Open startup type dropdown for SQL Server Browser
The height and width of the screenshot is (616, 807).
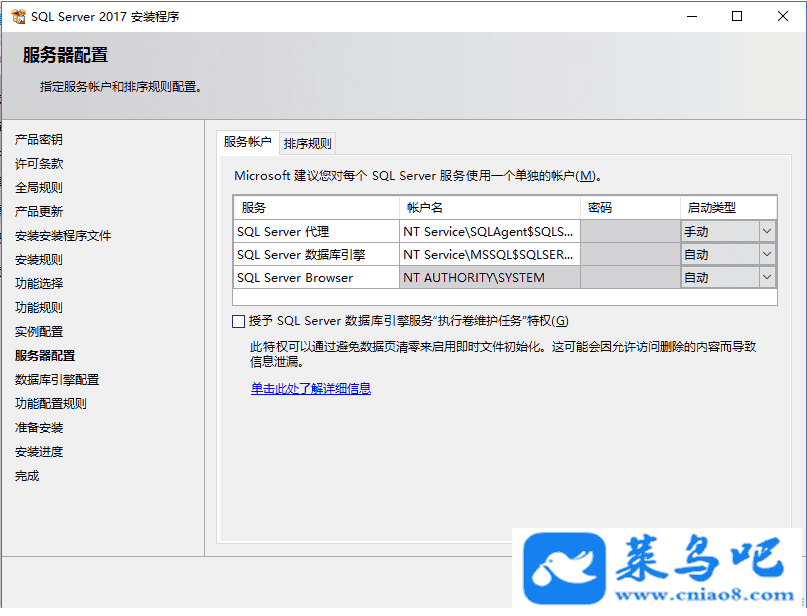point(767,277)
